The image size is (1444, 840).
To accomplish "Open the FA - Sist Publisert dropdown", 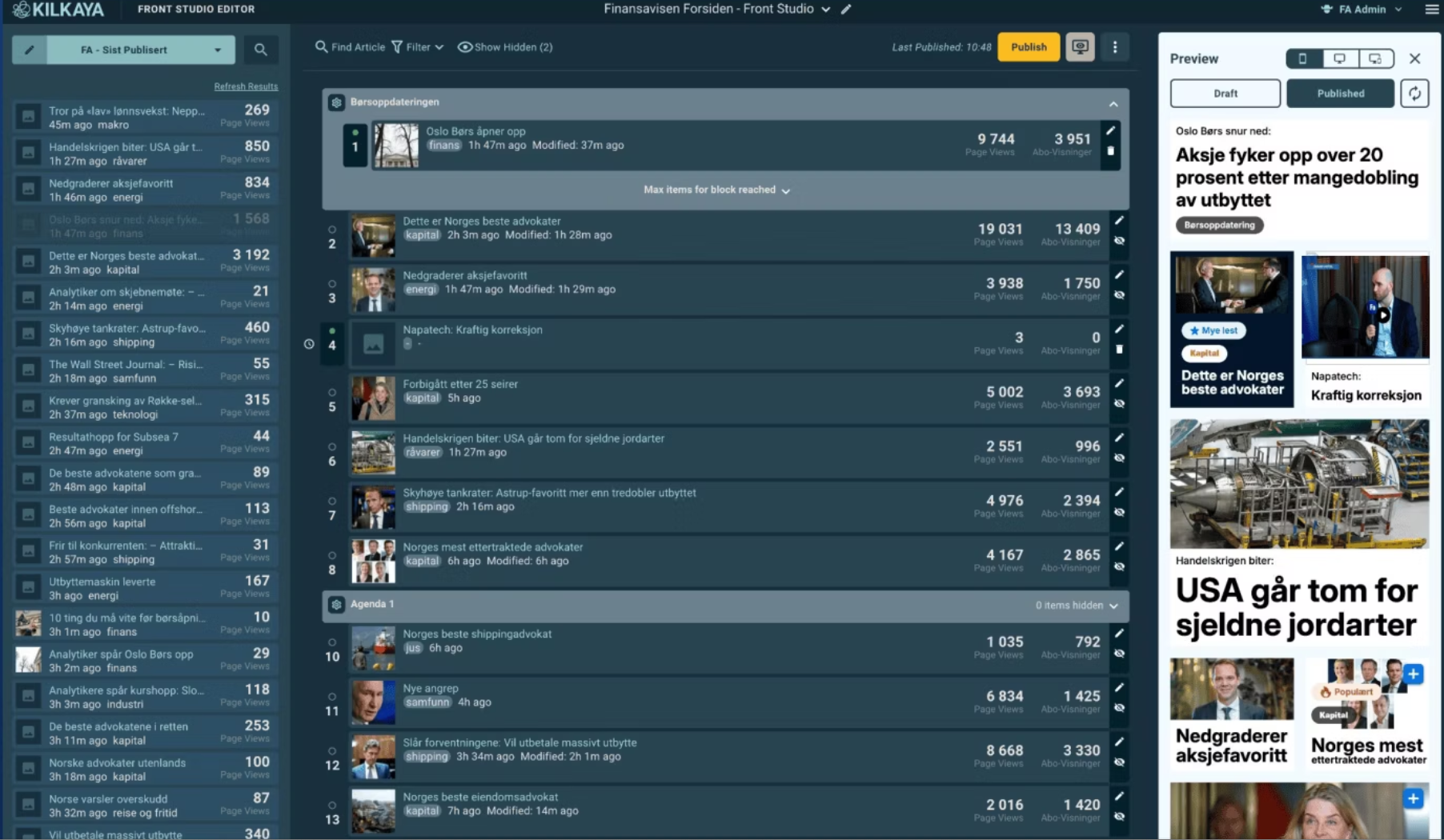I will pos(218,50).
